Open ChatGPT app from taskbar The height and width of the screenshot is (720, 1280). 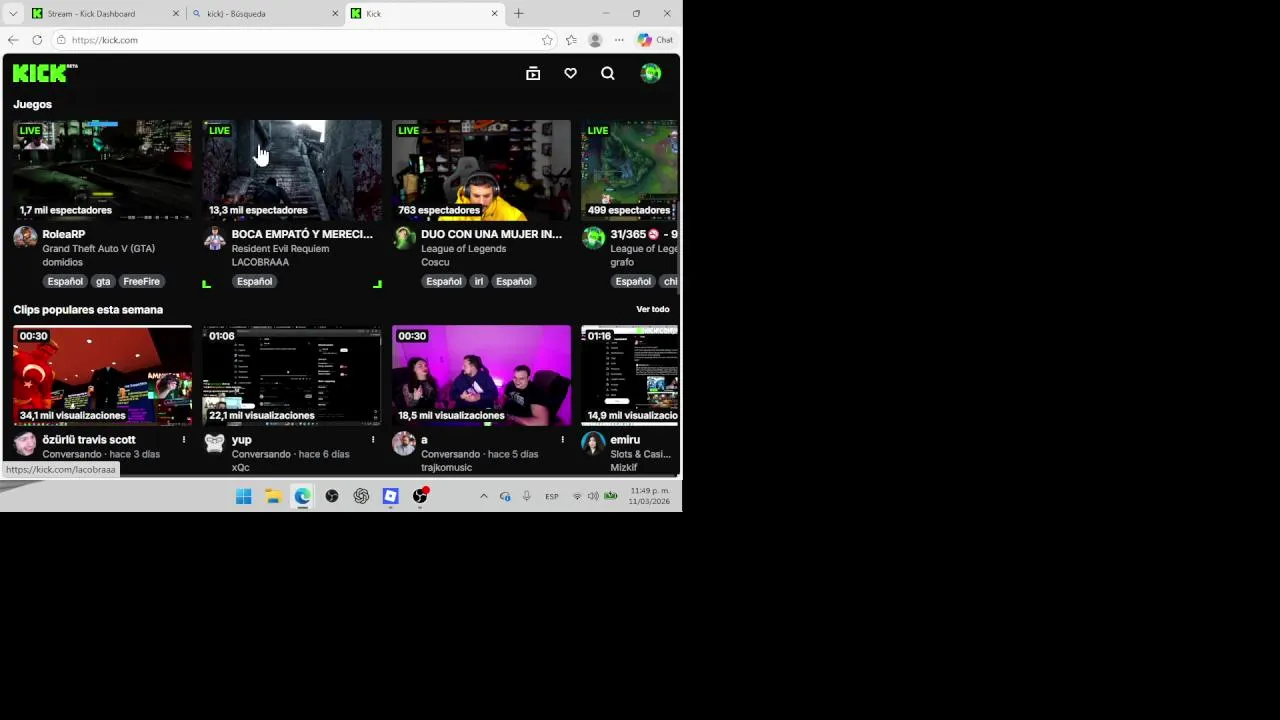[361, 496]
